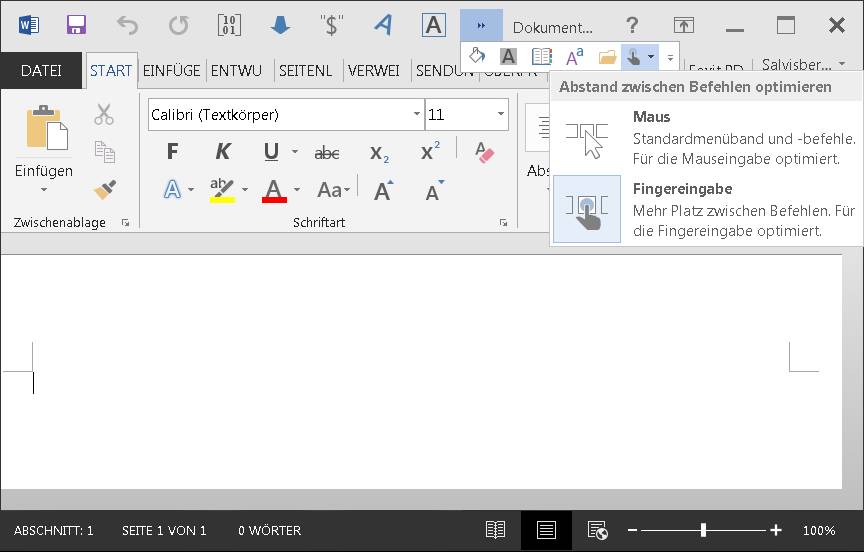Open highlight color dropdown arrow
The height and width of the screenshot is (552, 865).
tap(245, 190)
